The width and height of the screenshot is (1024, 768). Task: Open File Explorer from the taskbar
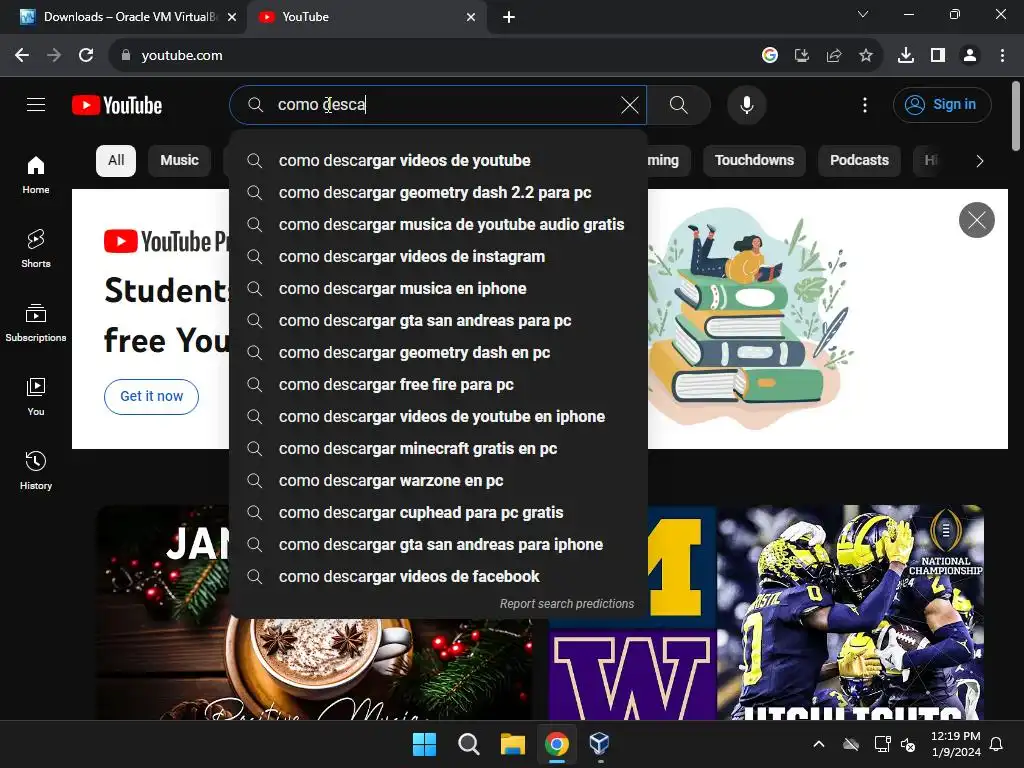[x=513, y=744]
